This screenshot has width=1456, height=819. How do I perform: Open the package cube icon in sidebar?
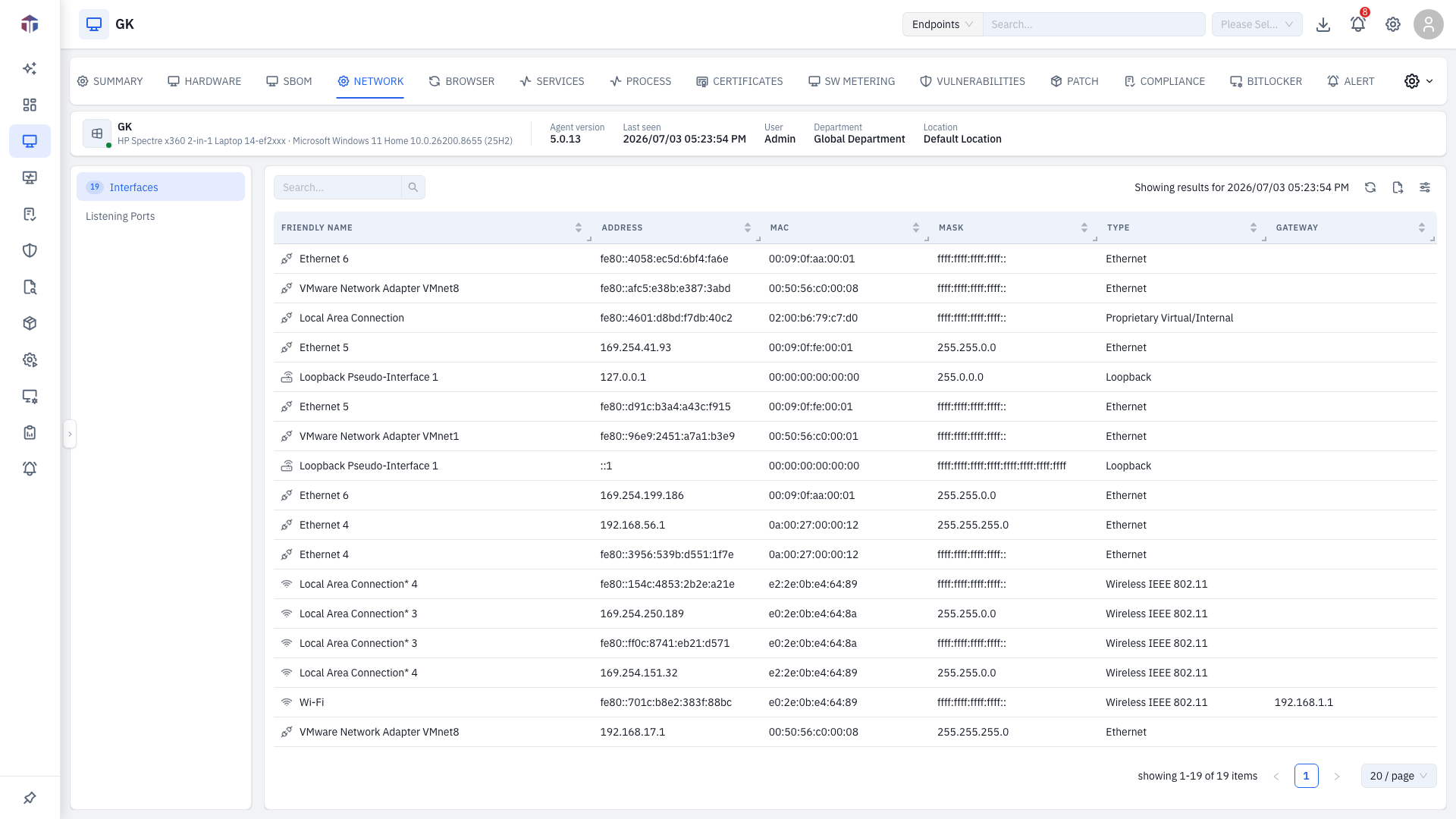point(30,323)
